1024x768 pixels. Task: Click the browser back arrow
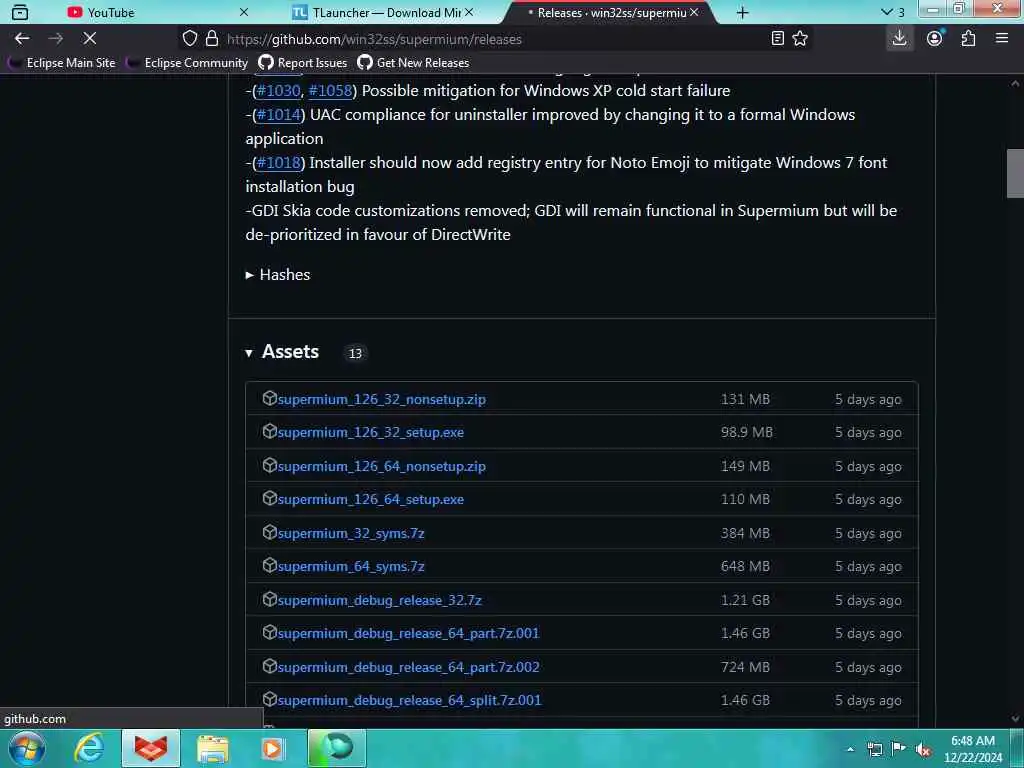(22, 39)
